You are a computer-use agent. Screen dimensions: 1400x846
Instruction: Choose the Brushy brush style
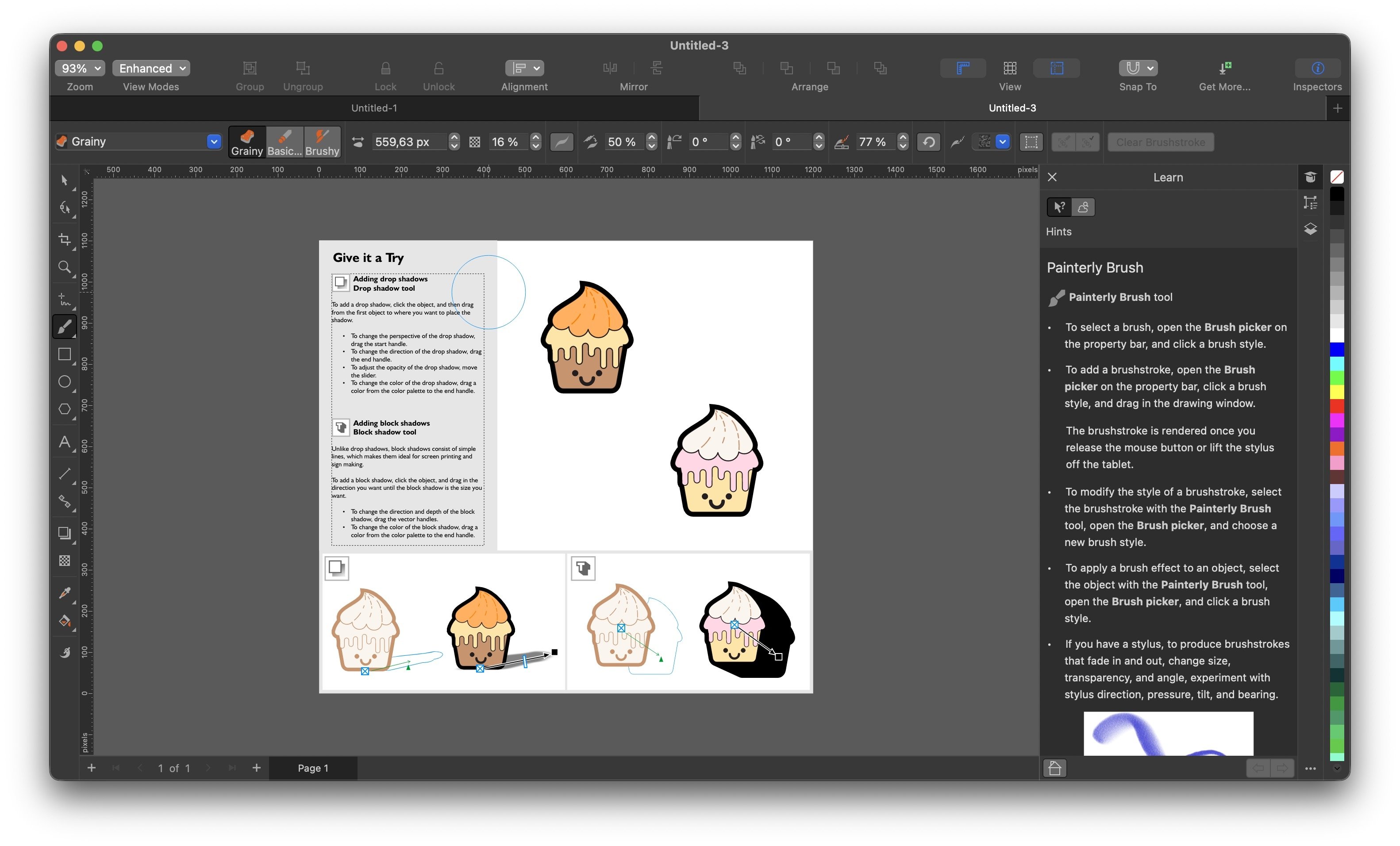point(322,142)
